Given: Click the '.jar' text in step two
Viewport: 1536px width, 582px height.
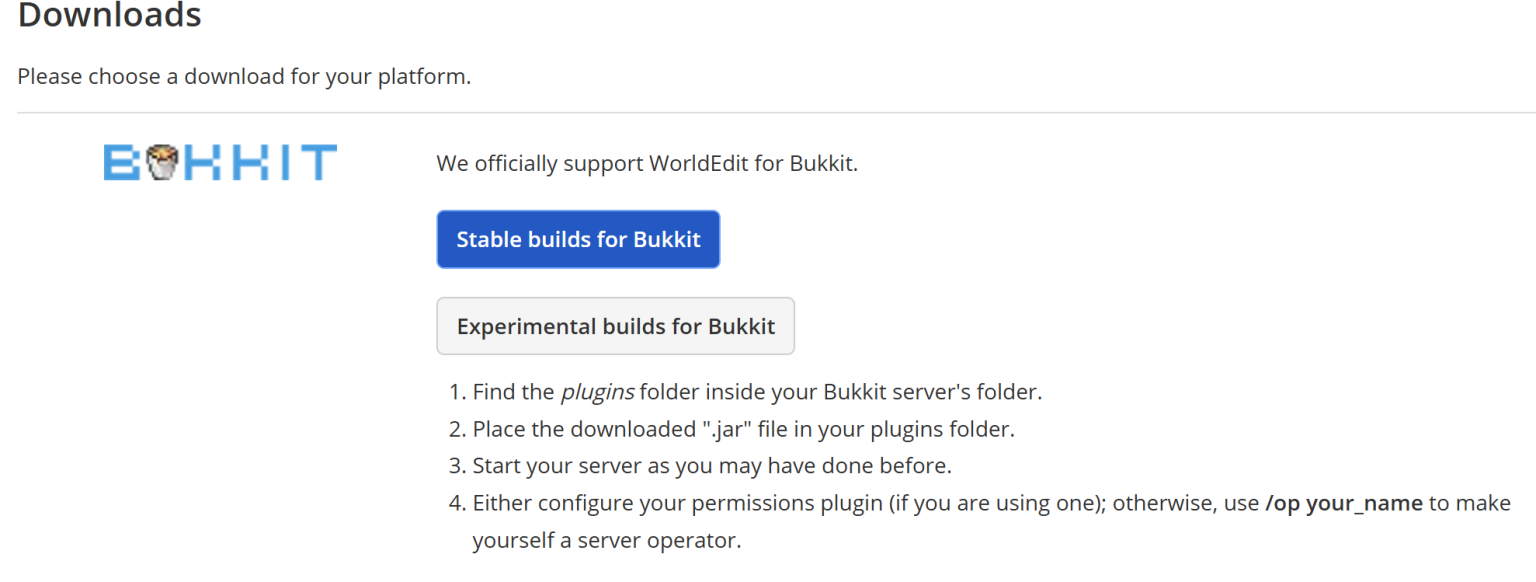Looking at the screenshot, I should tap(727, 430).
